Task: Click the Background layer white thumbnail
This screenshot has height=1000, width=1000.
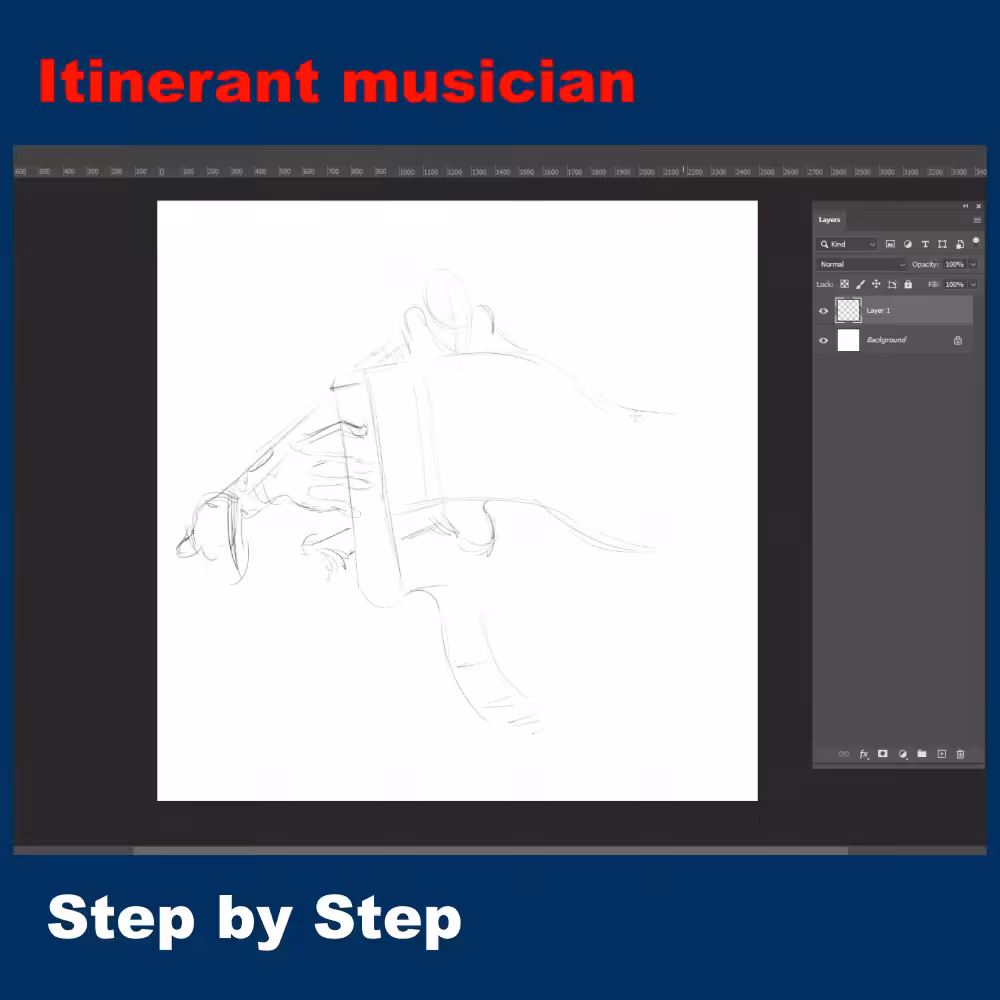Action: (848, 340)
